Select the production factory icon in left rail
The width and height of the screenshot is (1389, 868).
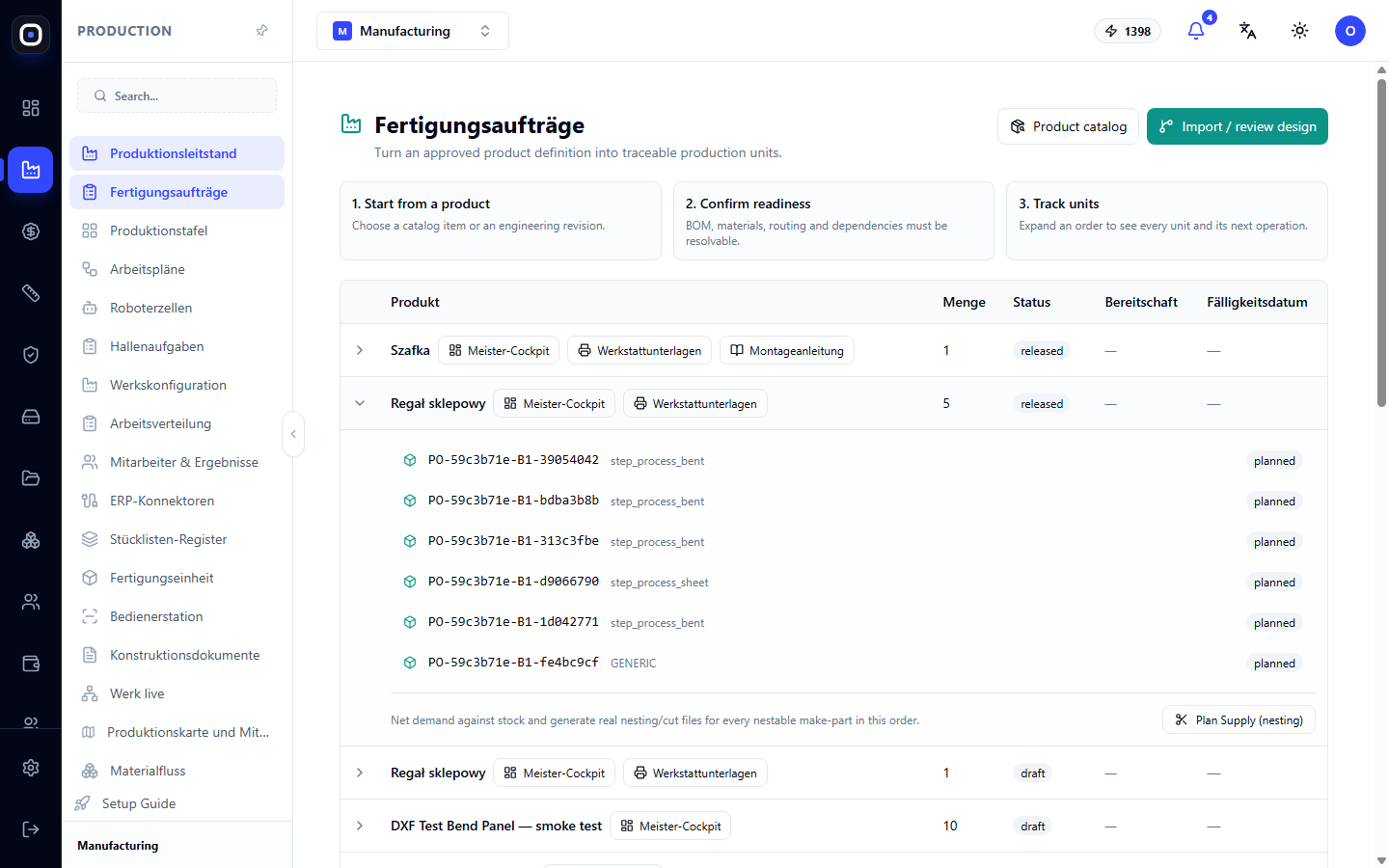[31, 170]
